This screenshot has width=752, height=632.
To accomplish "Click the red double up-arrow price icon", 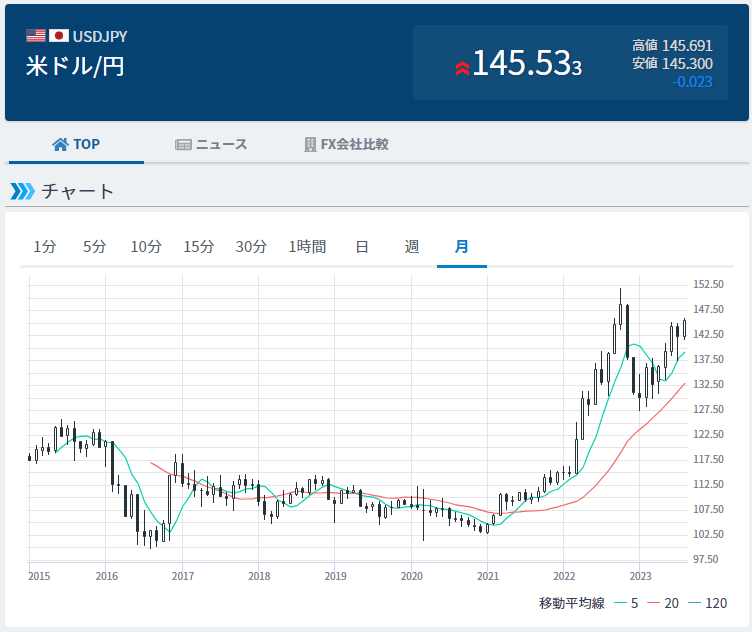I will click(x=461, y=68).
